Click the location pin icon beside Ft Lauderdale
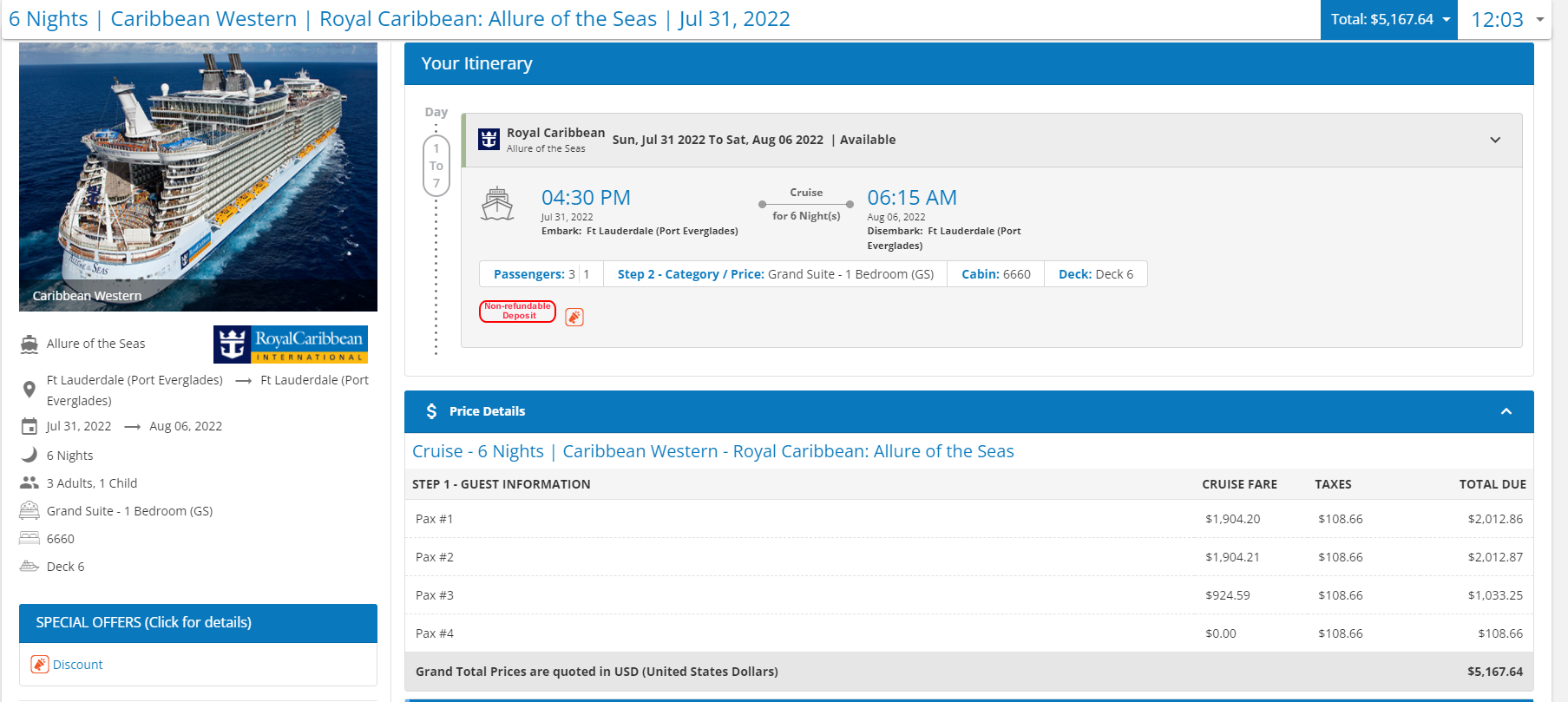Viewport: 1568px width, 702px height. pyautogui.click(x=30, y=390)
